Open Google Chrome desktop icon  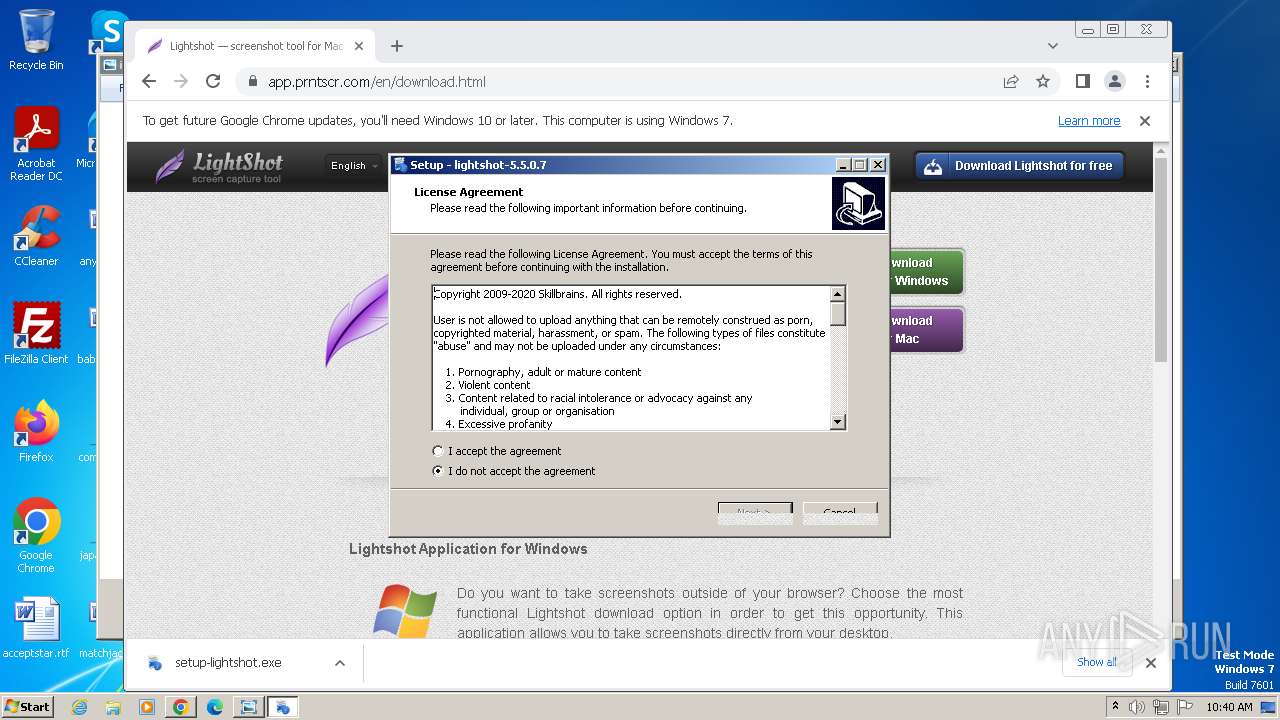tap(36, 535)
